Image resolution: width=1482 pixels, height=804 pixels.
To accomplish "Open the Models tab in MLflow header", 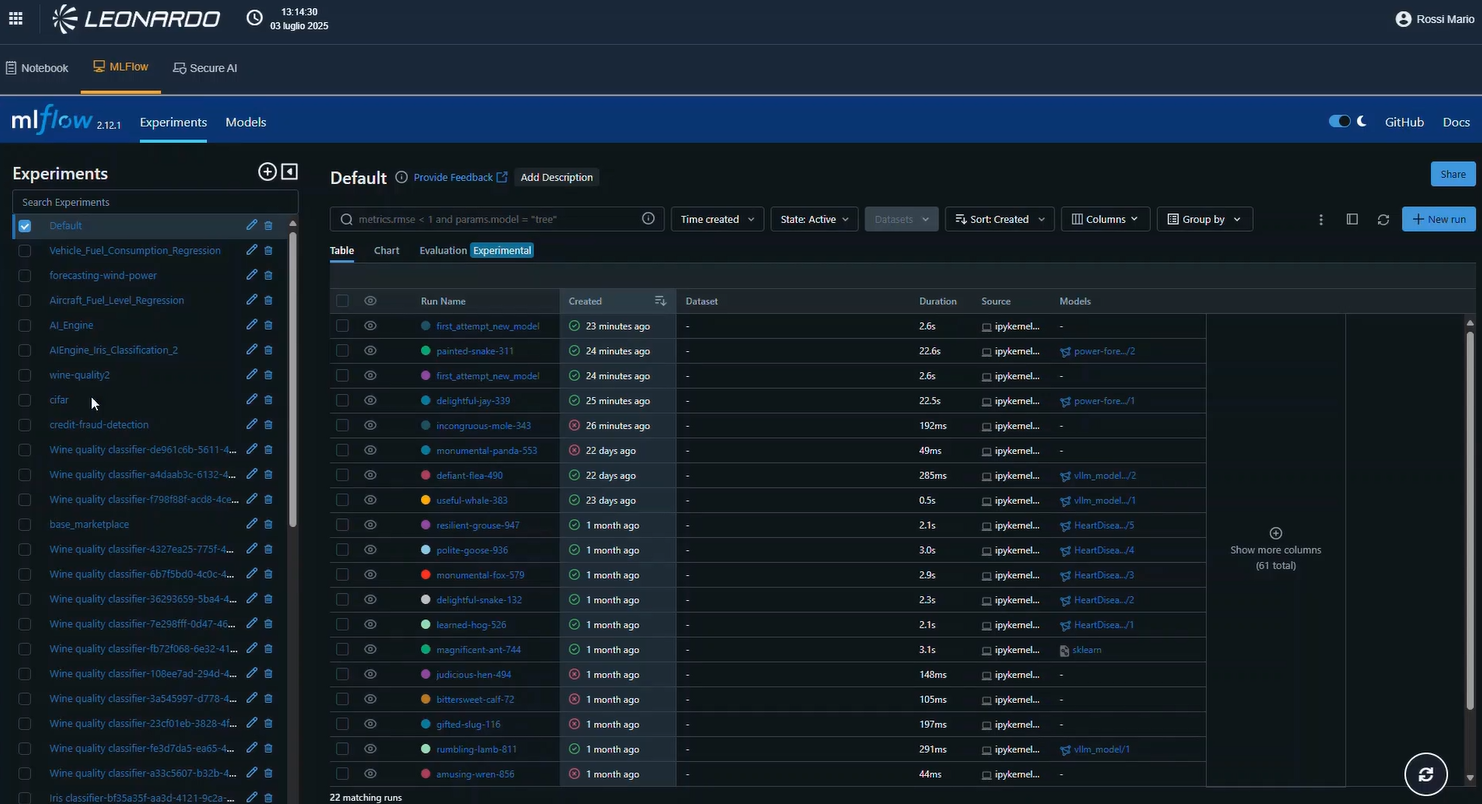I will pyautogui.click(x=246, y=122).
